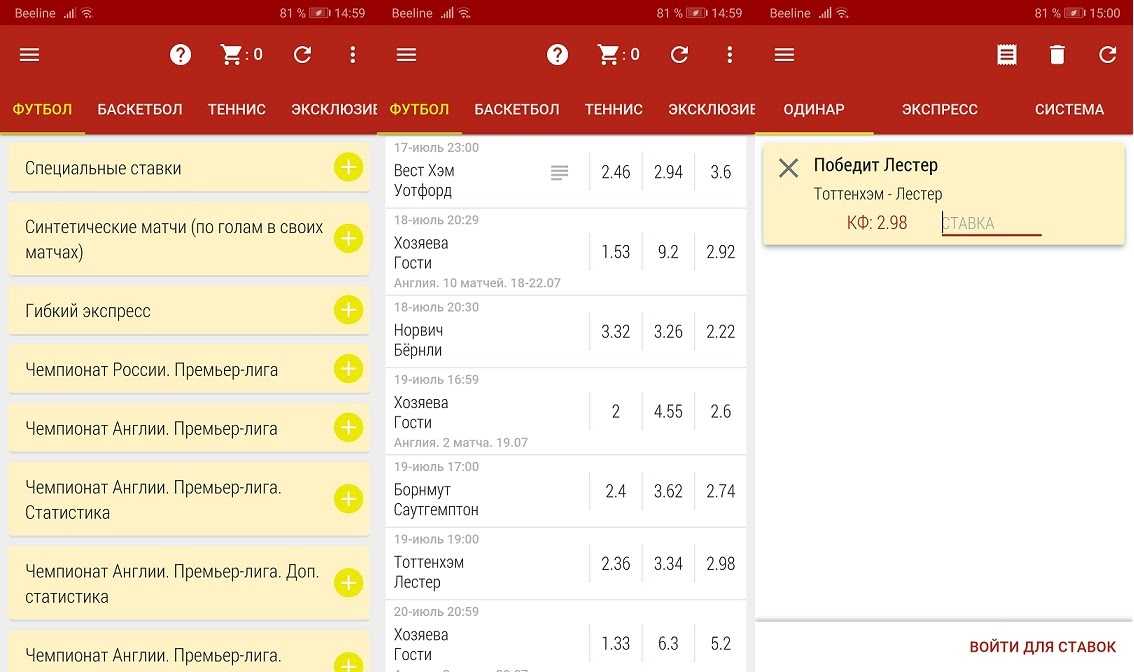
Task: Open hamburger menu on the match odds screen
Action: [x=406, y=54]
